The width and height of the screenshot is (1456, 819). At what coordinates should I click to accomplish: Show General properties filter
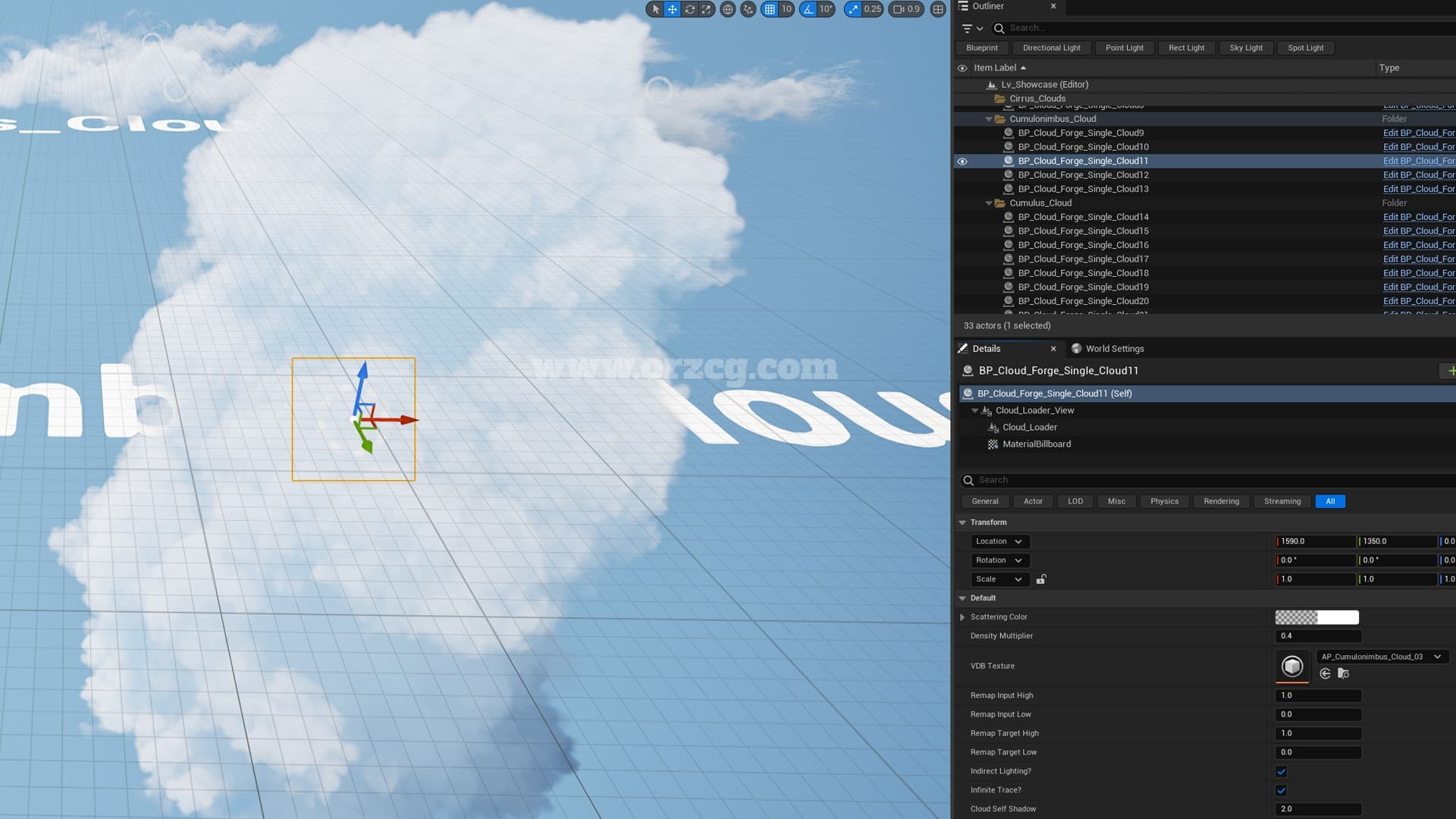pos(985,501)
